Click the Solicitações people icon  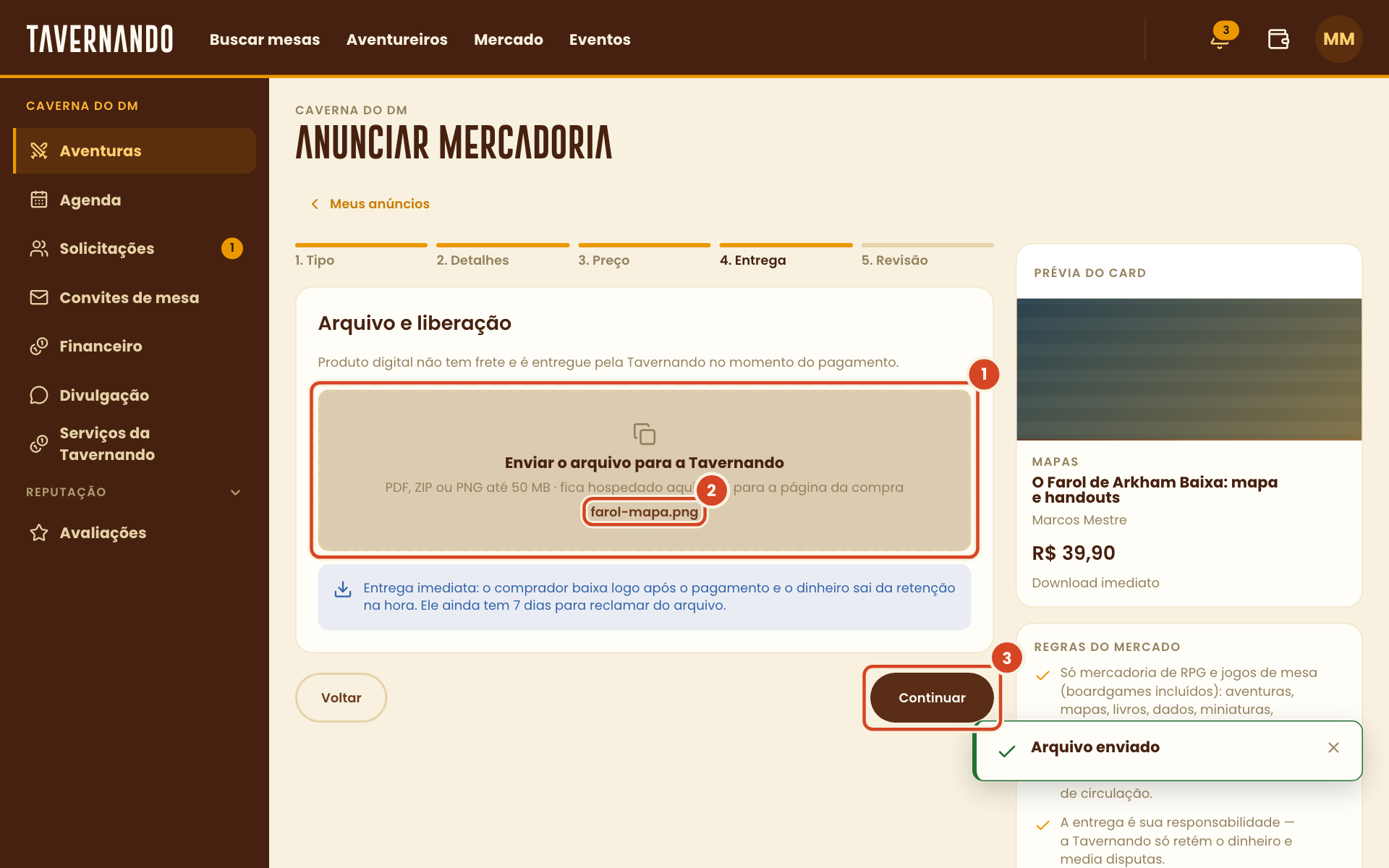[x=39, y=248]
